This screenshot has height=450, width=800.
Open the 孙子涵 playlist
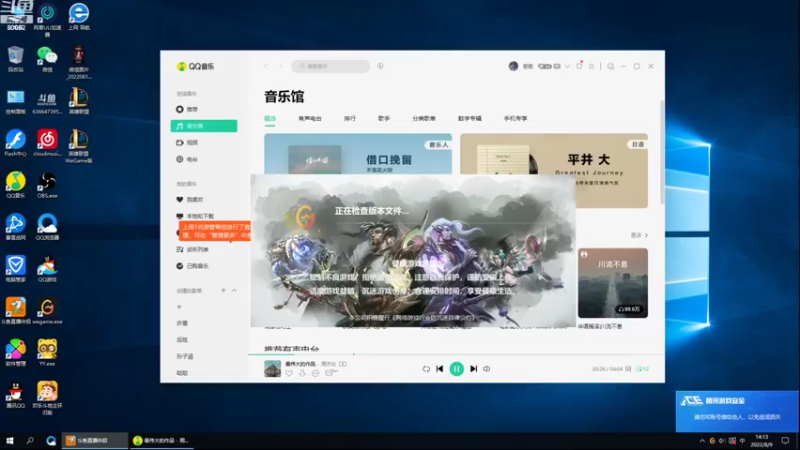coord(185,356)
